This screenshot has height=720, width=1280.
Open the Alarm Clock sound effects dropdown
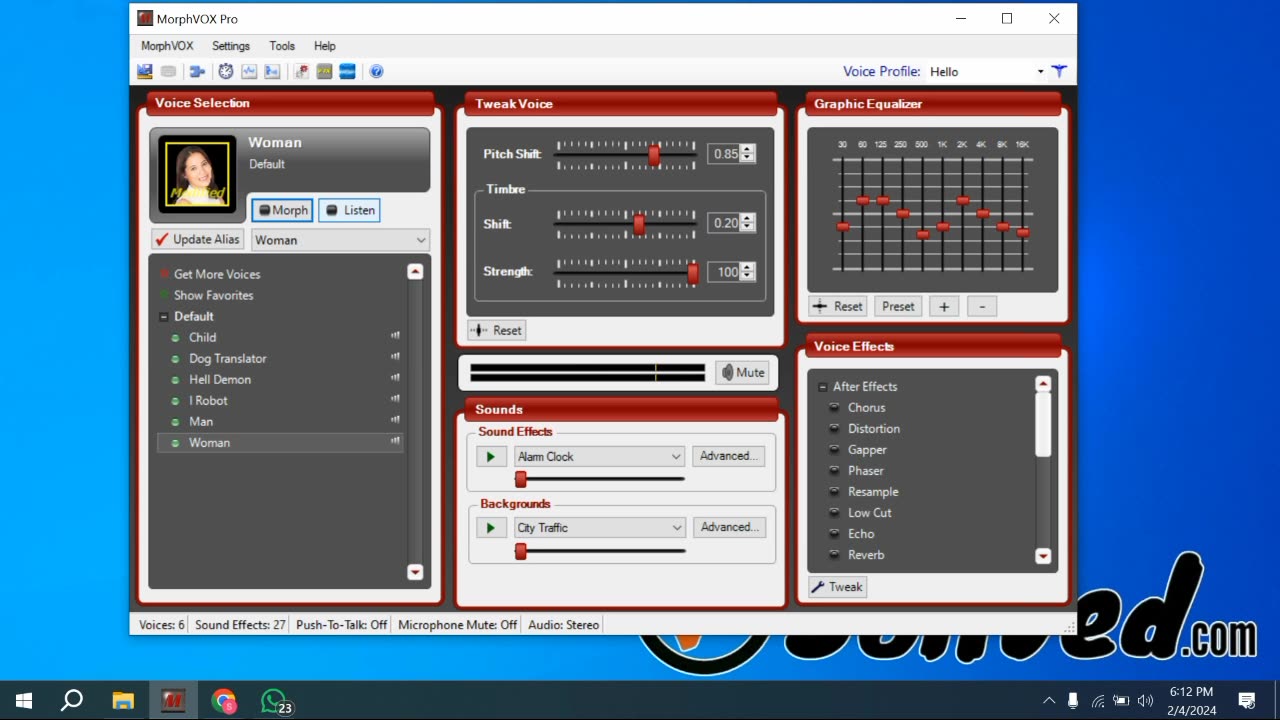[x=599, y=457]
